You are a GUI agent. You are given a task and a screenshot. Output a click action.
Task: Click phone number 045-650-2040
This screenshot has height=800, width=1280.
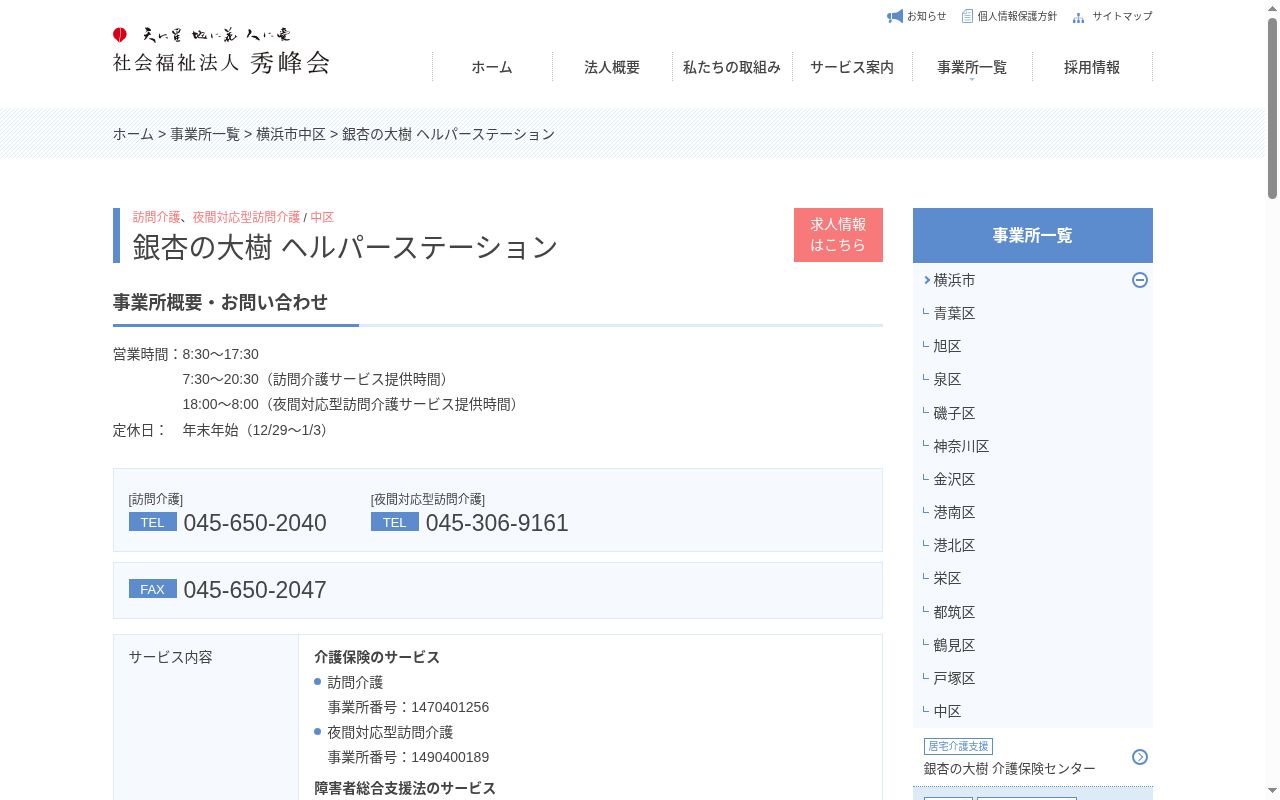255,523
